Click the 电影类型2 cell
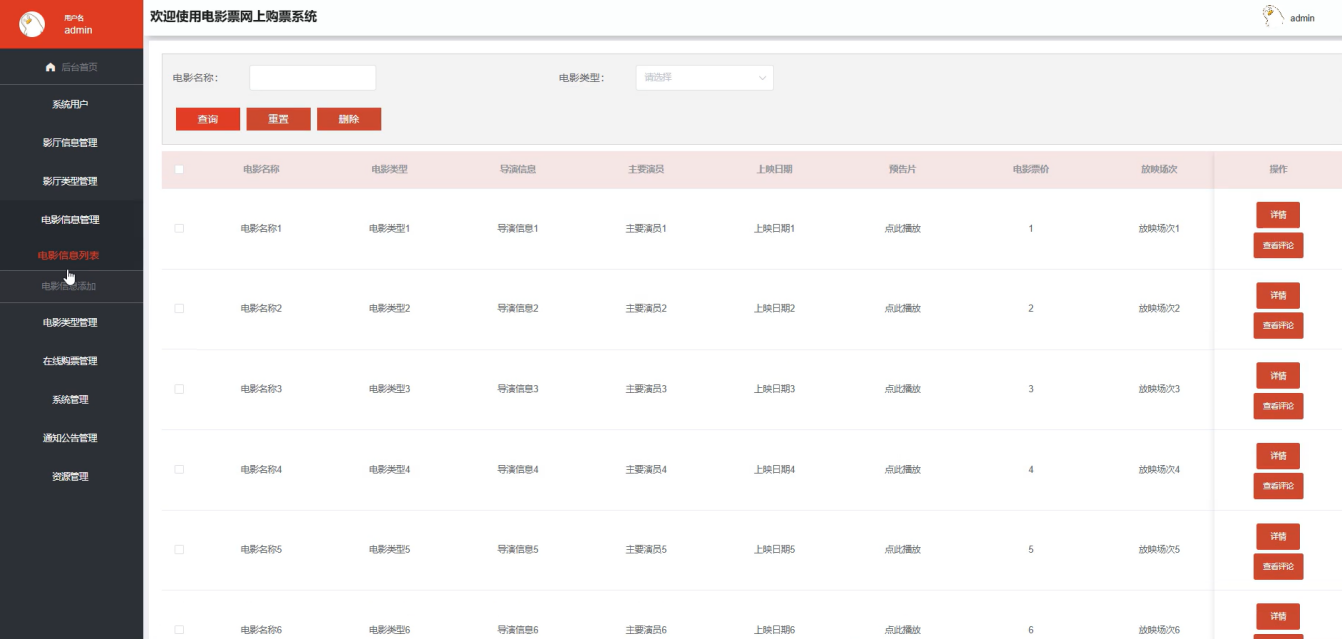Viewport: 1342px width, 639px height. pos(389,309)
